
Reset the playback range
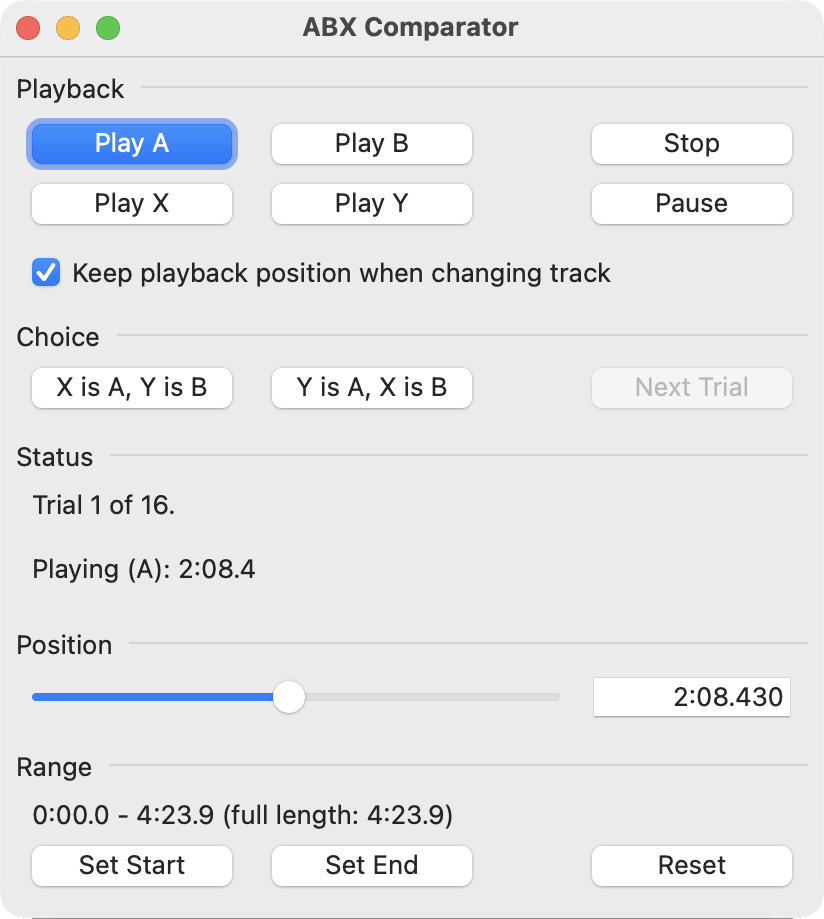tap(692, 866)
